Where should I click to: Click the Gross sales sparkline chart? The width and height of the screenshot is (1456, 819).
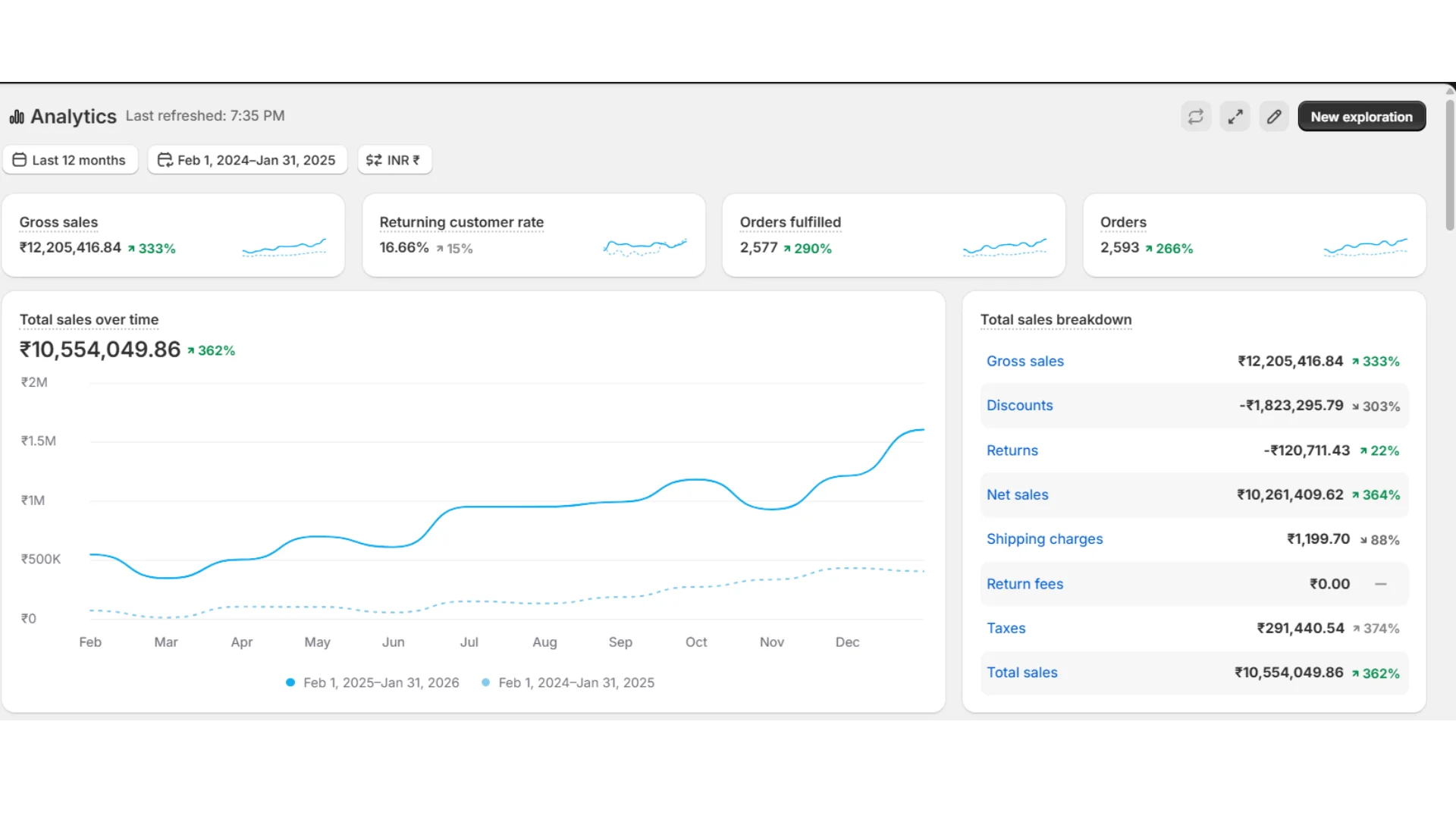click(284, 247)
